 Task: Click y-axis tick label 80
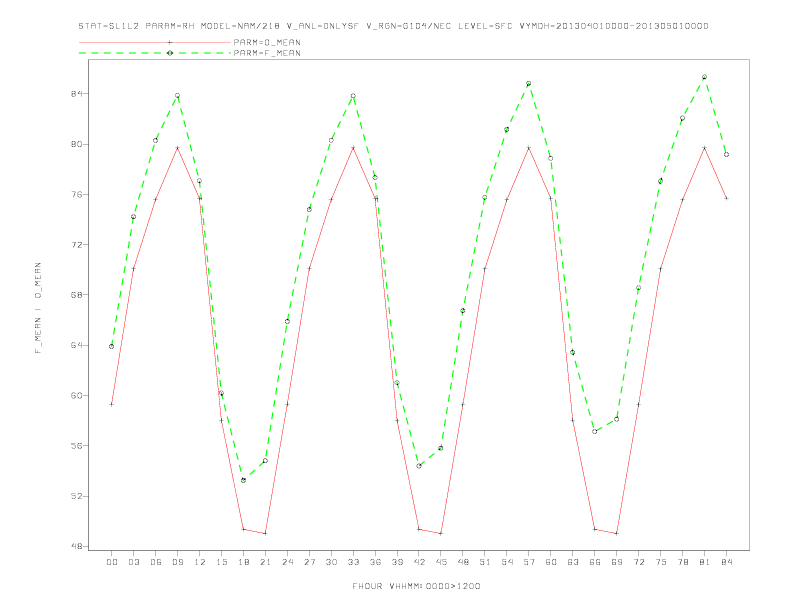[77, 144]
